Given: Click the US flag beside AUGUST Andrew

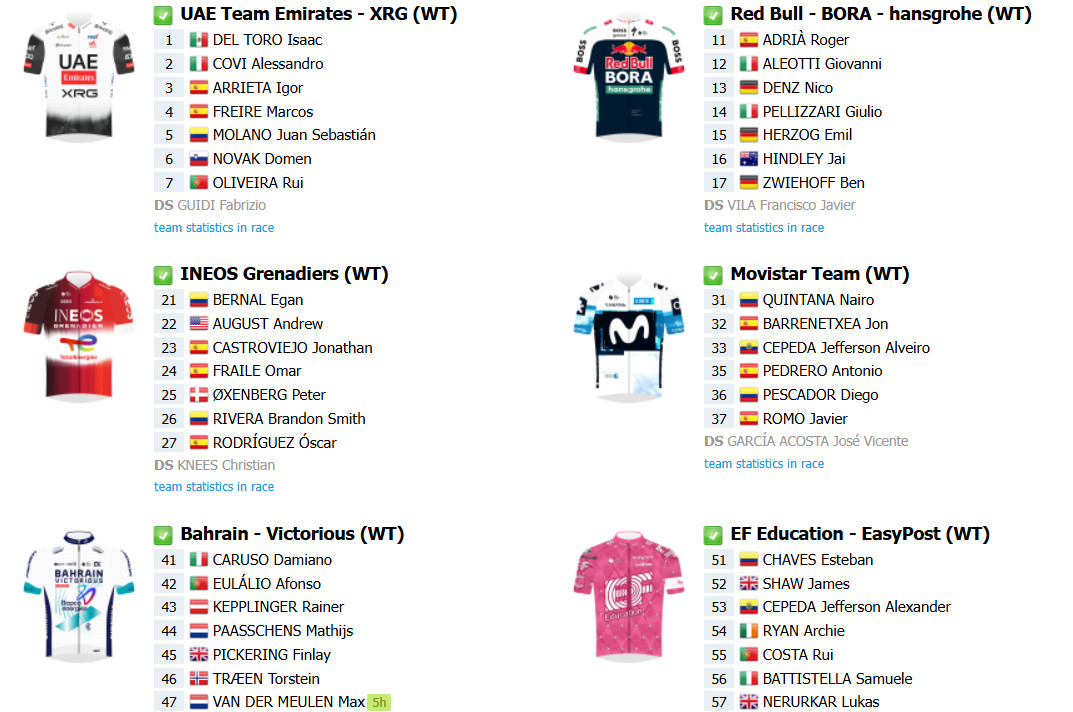Looking at the screenshot, I should (x=198, y=324).
